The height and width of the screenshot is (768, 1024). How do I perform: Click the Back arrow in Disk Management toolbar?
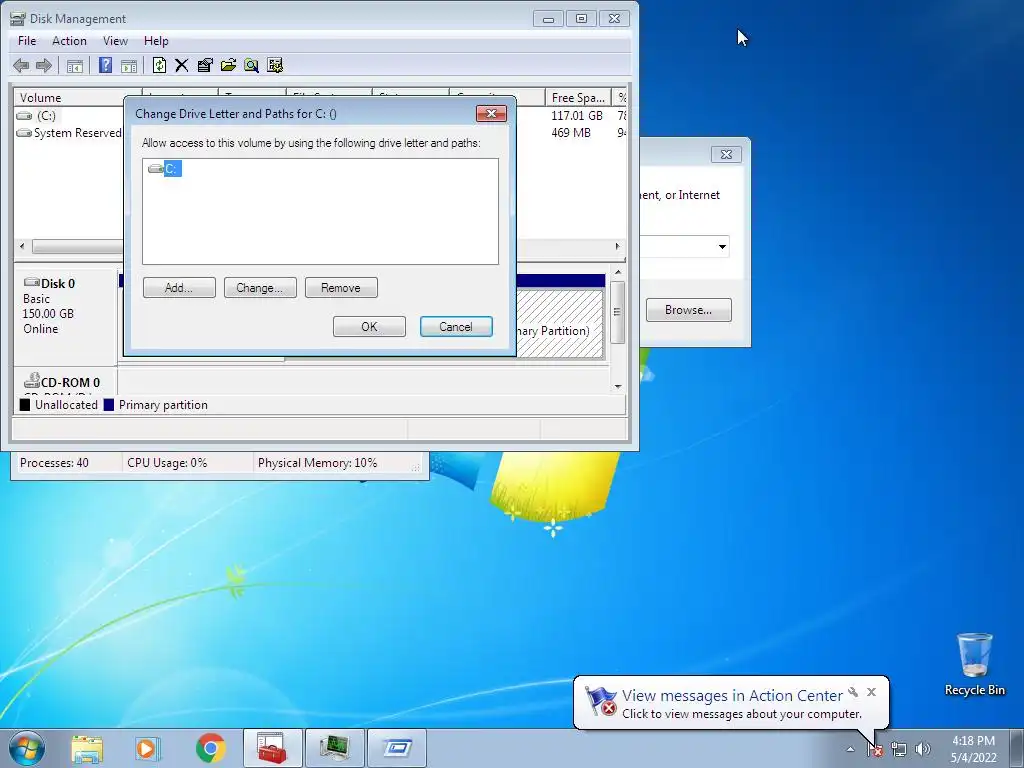point(21,65)
